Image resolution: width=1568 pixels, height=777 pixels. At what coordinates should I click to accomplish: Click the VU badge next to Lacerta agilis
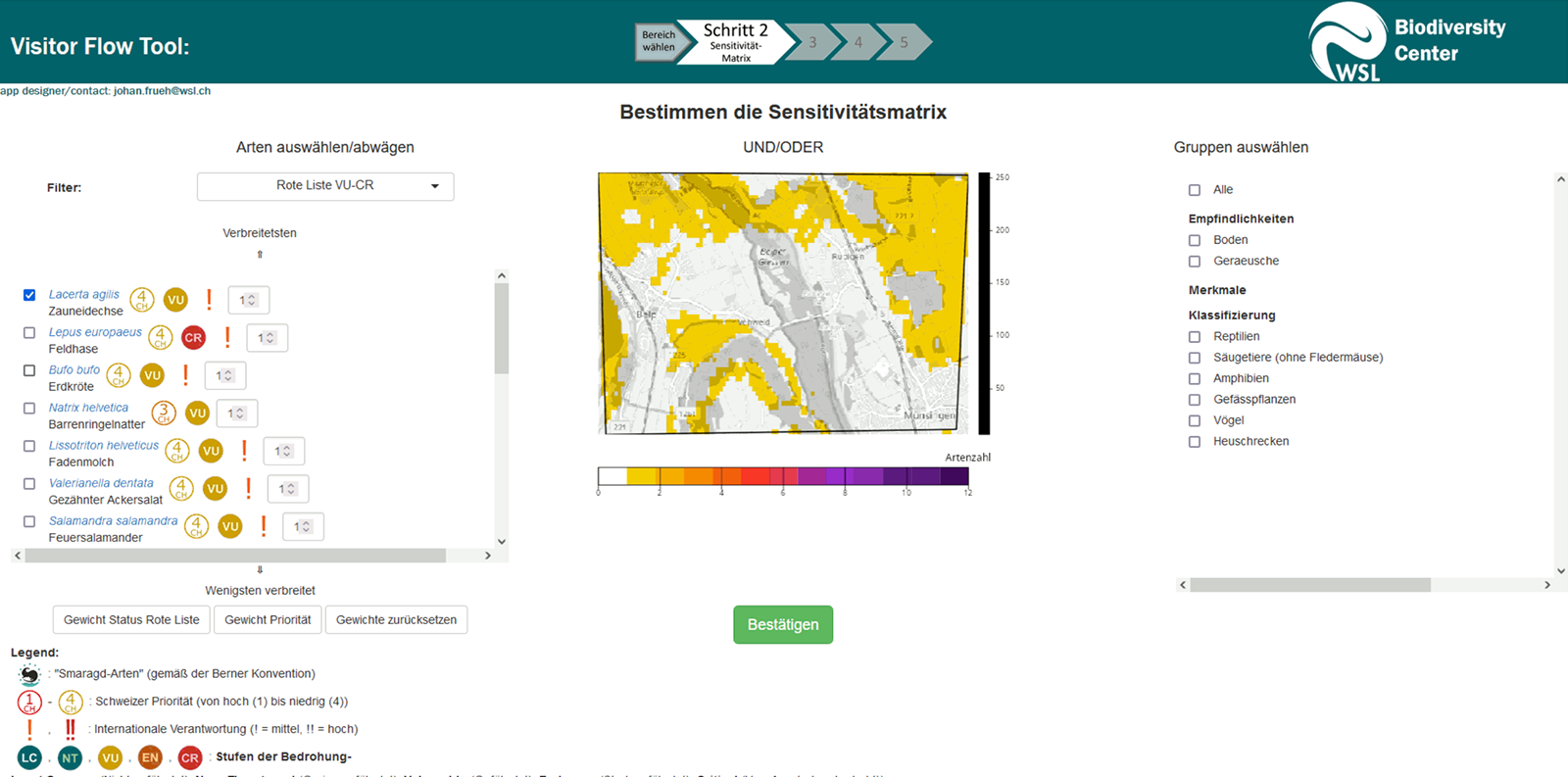[x=175, y=300]
